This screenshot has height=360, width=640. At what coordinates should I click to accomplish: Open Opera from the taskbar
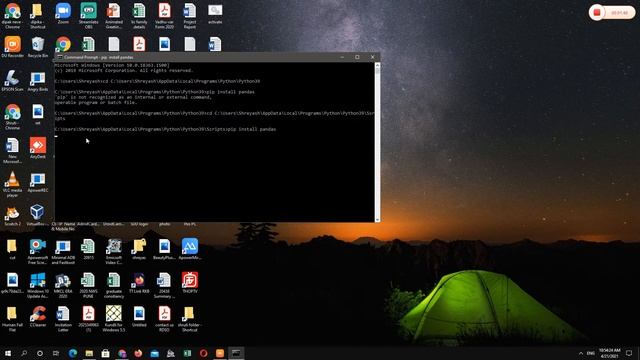coord(203,353)
